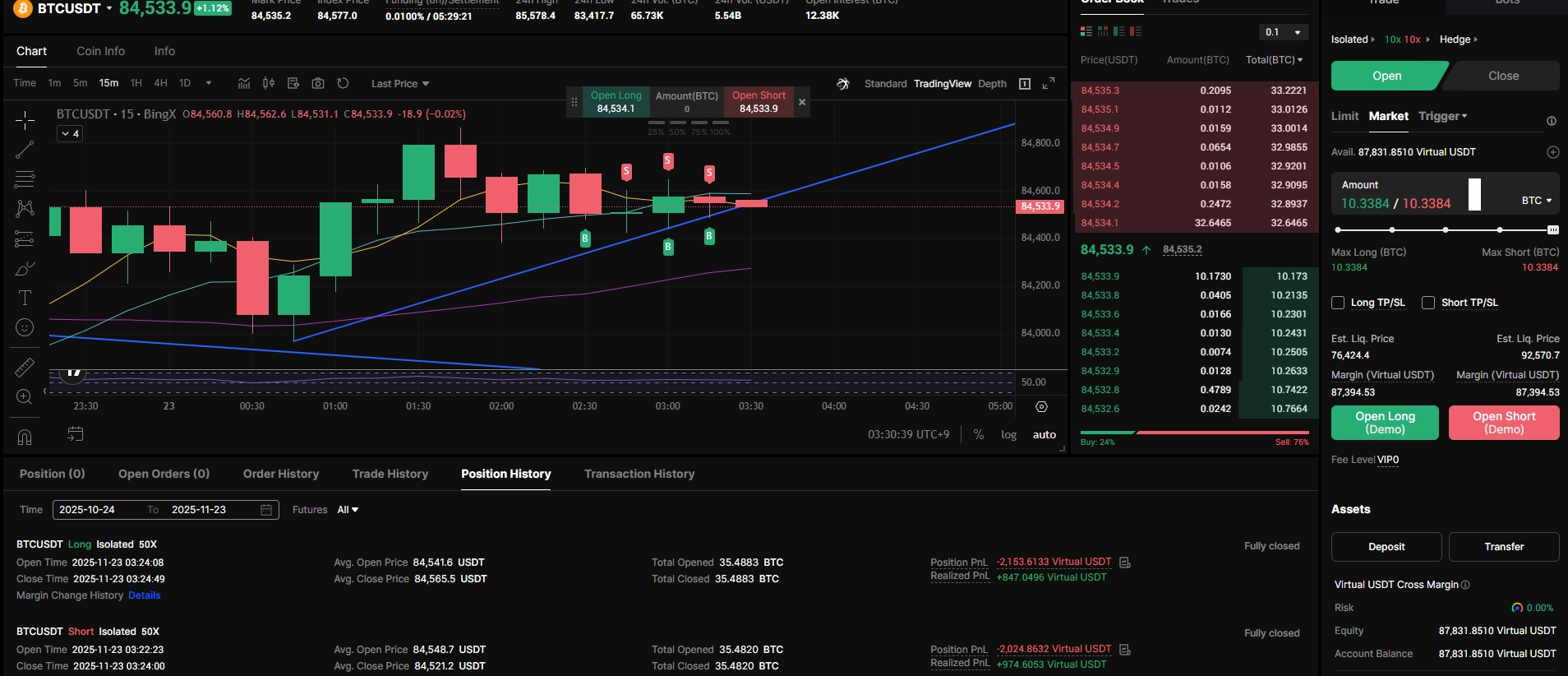The width and height of the screenshot is (1568, 676).
Task: Click the date range input field
Action: [166, 510]
